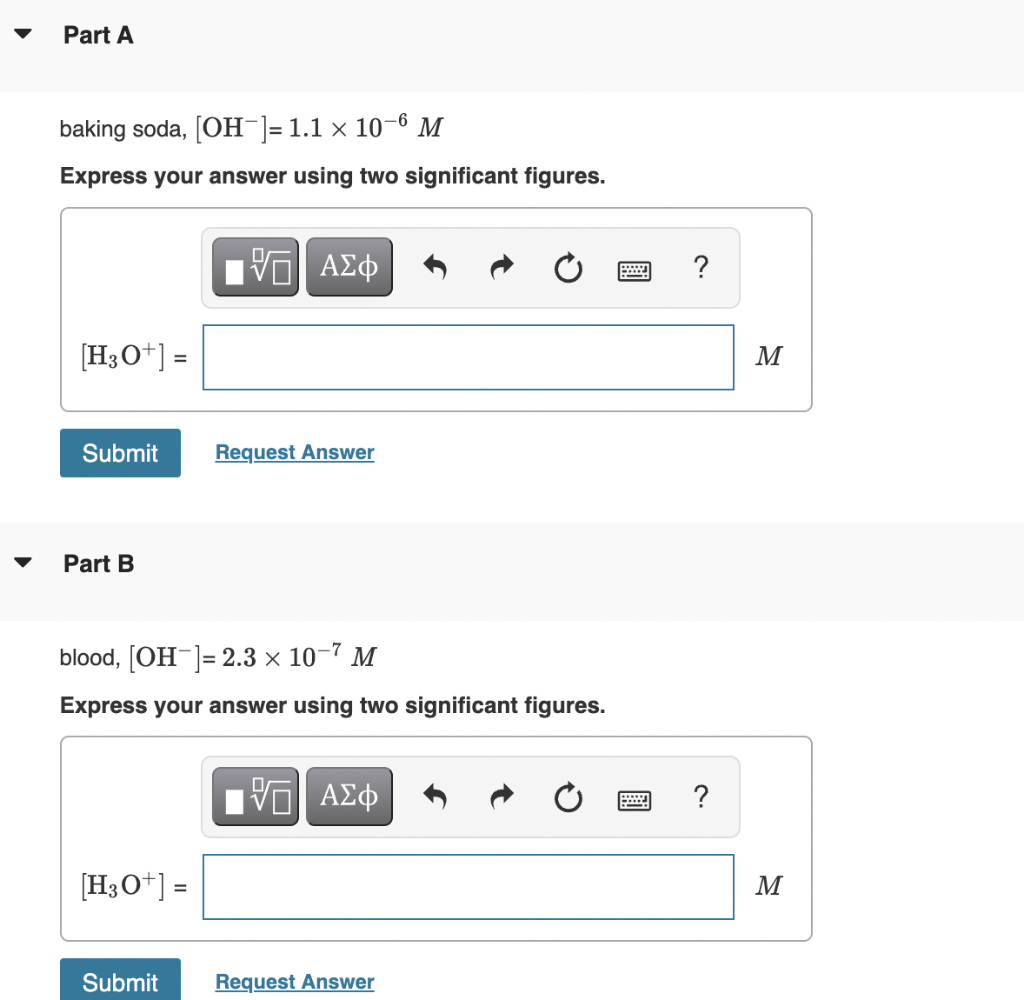Open help question mark in Part B

pos(701,796)
